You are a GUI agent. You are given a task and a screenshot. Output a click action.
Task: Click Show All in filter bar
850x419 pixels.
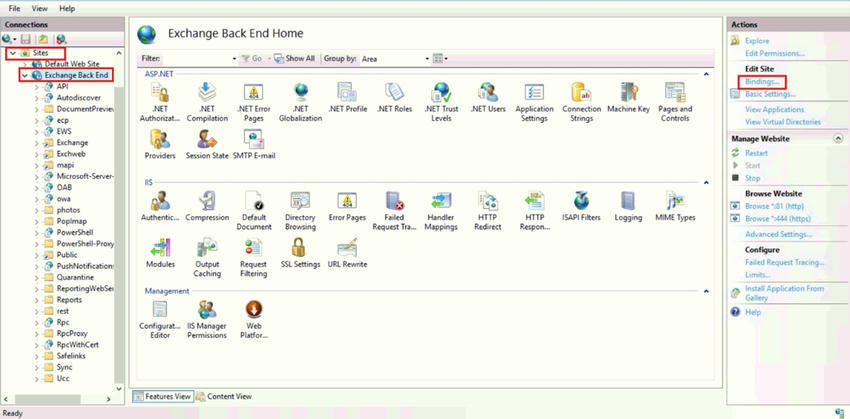point(294,59)
